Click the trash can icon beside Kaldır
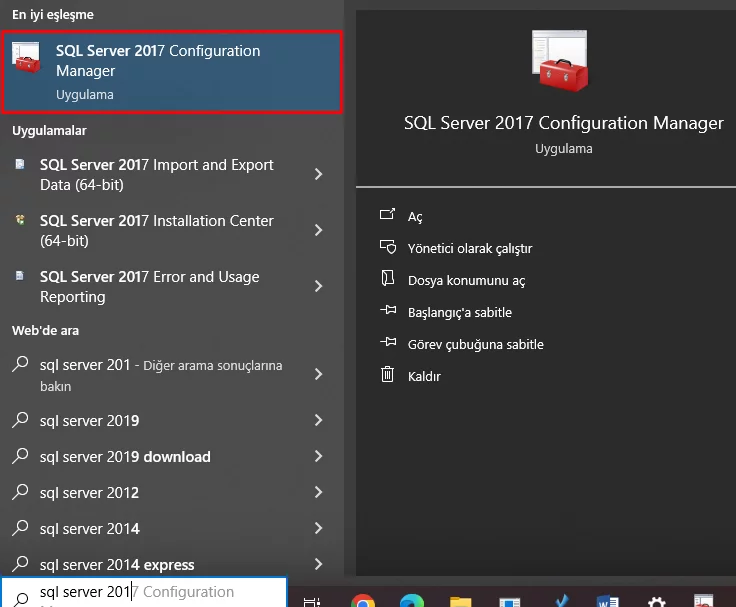This screenshot has height=607, width=736. (x=387, y=374)
